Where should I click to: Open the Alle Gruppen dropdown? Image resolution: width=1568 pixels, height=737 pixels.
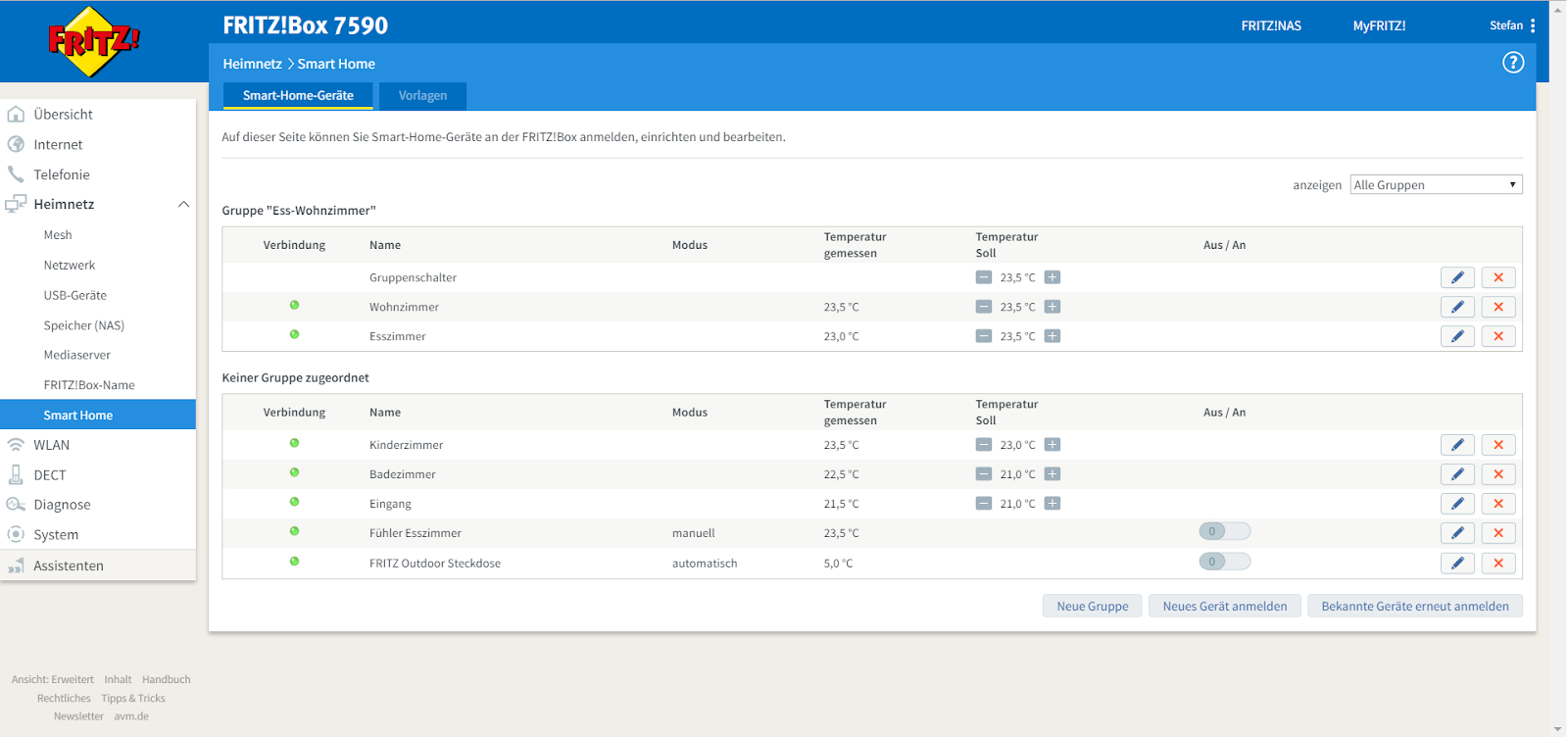click(x=1436, y=185)
